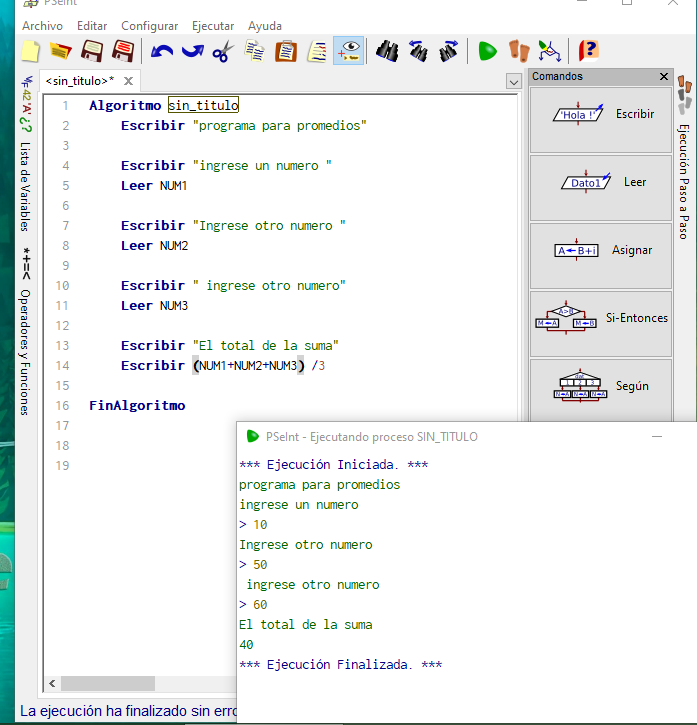697x725 pixels.
Task: Click the status bar message "La ejecución ha finalizado"
Action: (x=129, y=711)
